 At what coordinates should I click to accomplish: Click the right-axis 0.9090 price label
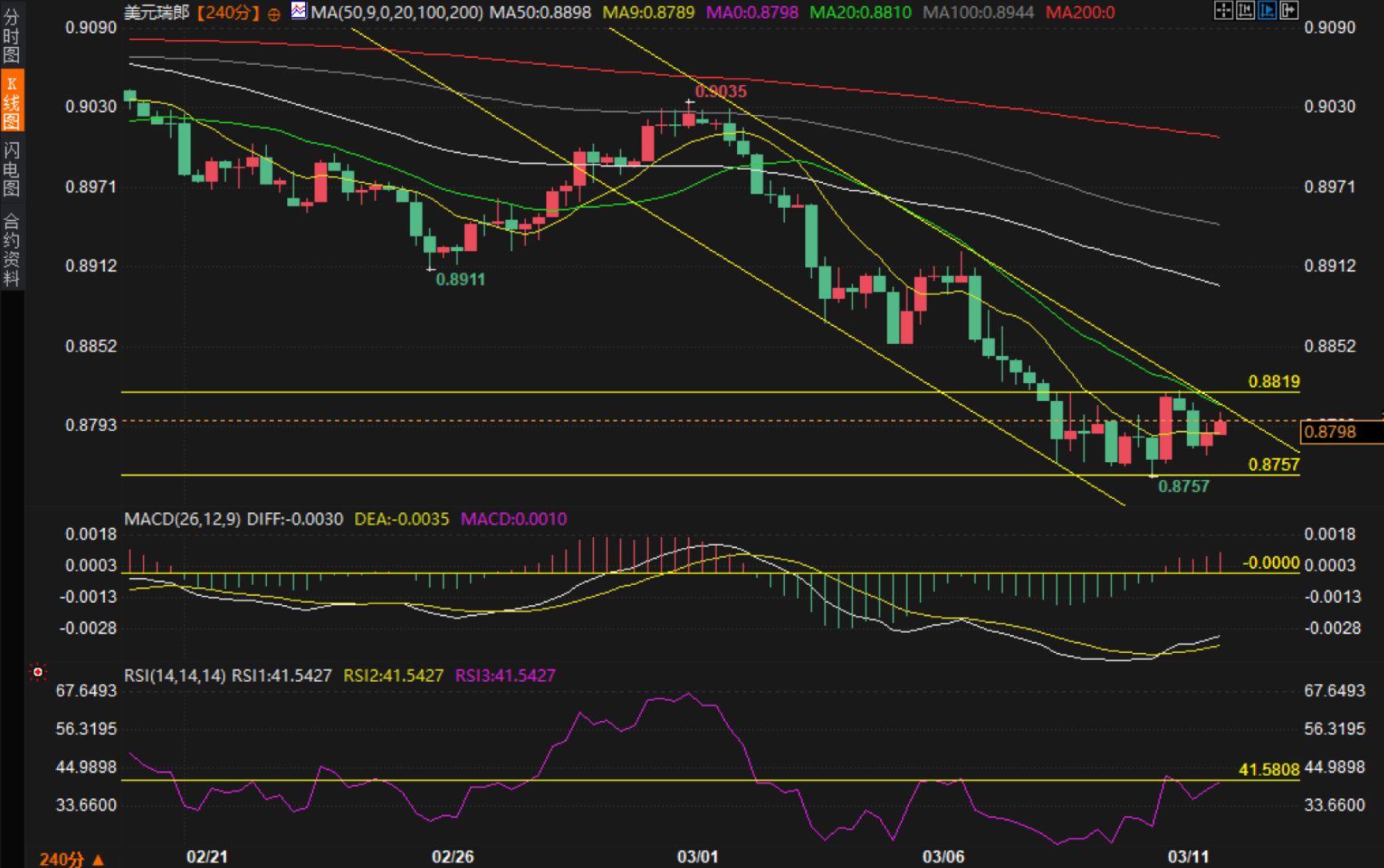(x=1330, y=27)
